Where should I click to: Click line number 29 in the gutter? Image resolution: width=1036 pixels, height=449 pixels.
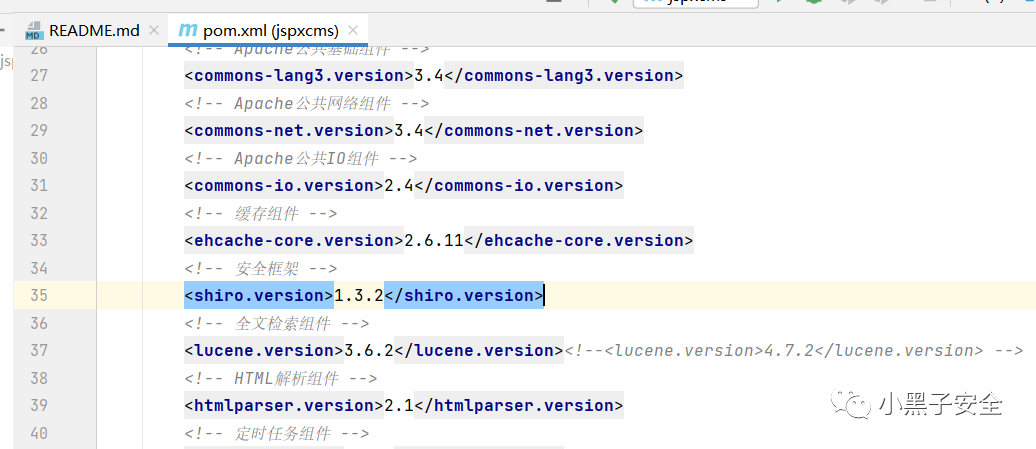click(x=39, y=130)
